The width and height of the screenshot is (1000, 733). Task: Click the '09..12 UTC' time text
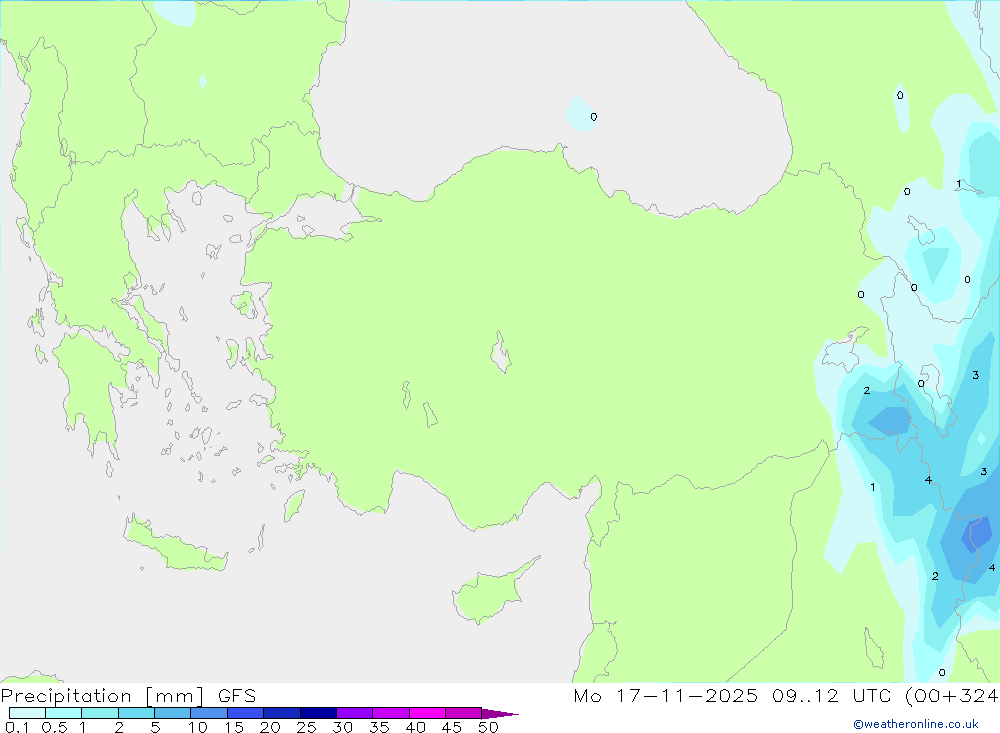click(831, 695)
